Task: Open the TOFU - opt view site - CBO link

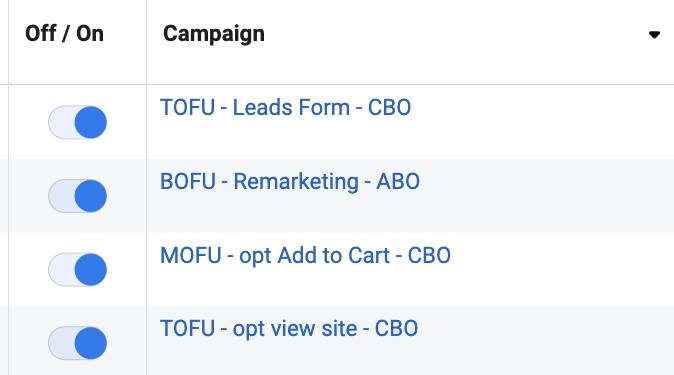Action: coord(289,329)
